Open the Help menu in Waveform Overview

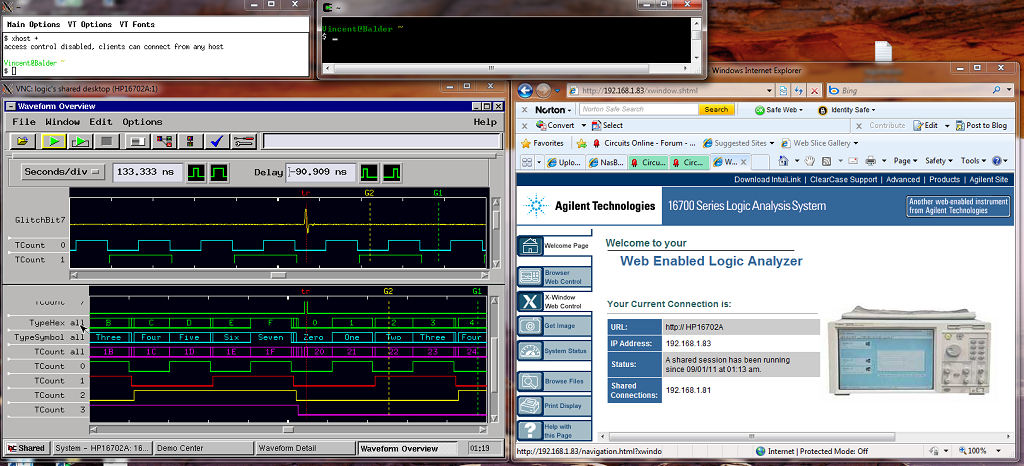point(485,122)
